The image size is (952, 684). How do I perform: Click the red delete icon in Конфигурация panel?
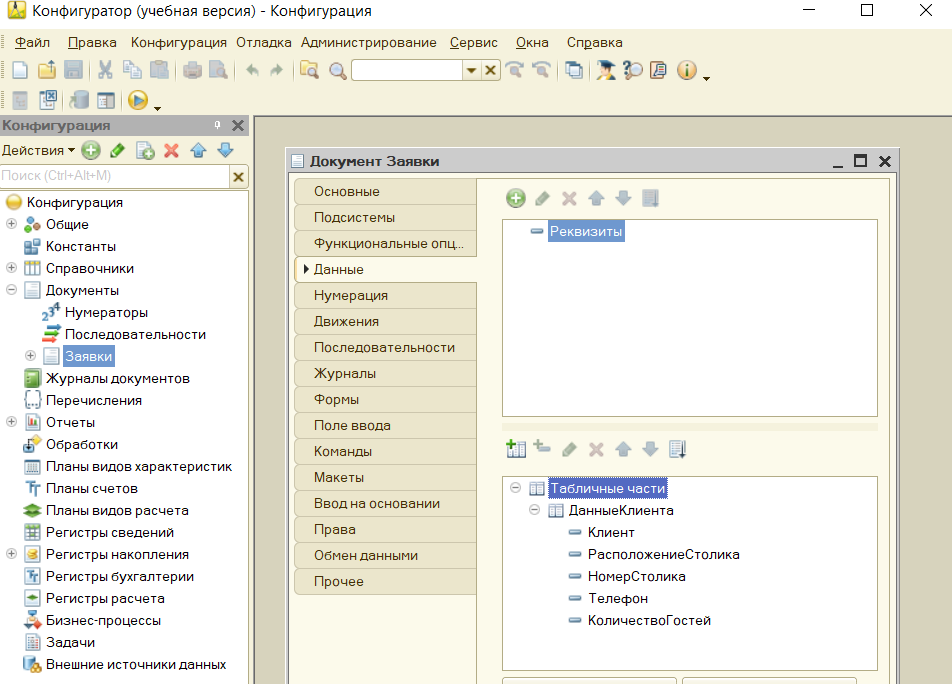click(x=171, y=150)
